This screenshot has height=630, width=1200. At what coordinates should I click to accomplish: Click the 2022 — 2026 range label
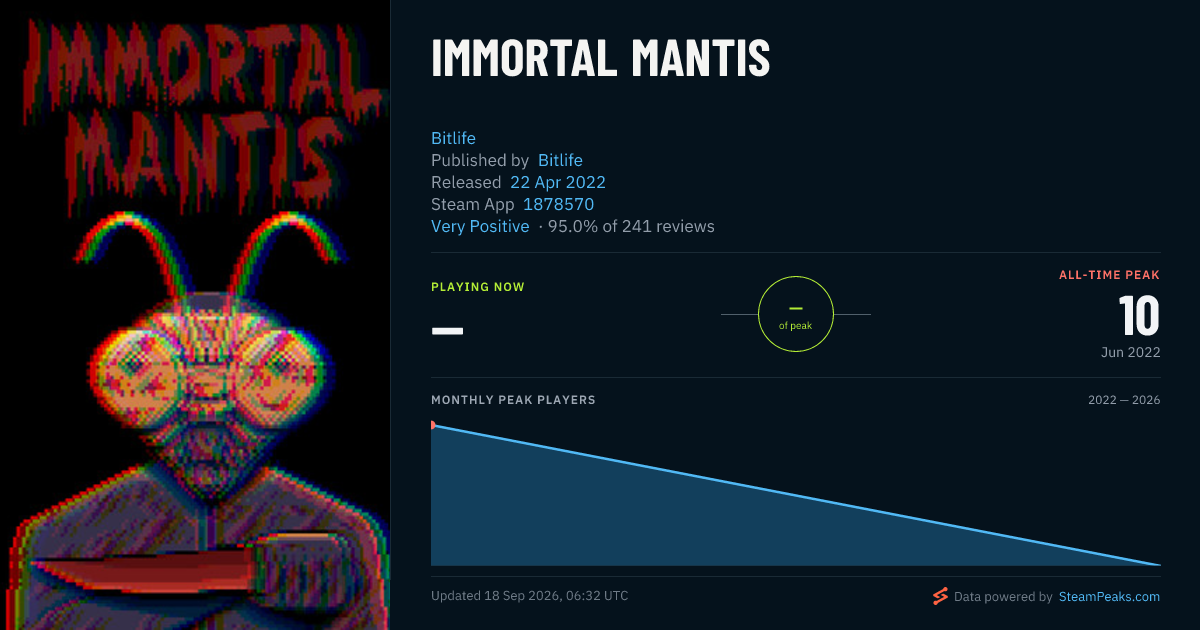(x=1124, y=400)
